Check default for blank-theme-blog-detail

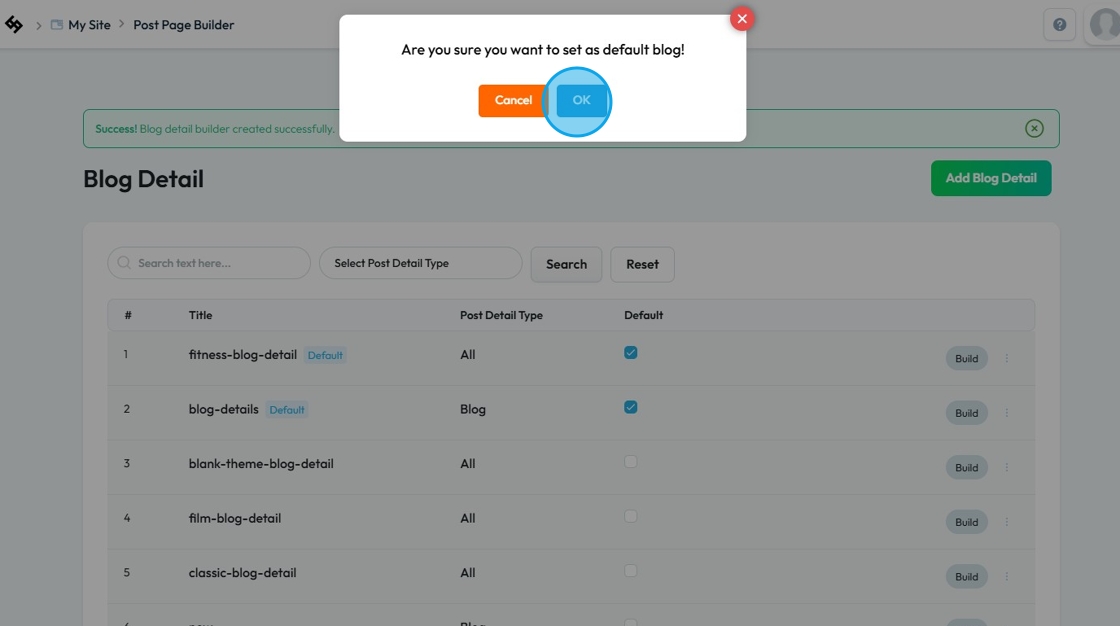[x=630, y=462]
